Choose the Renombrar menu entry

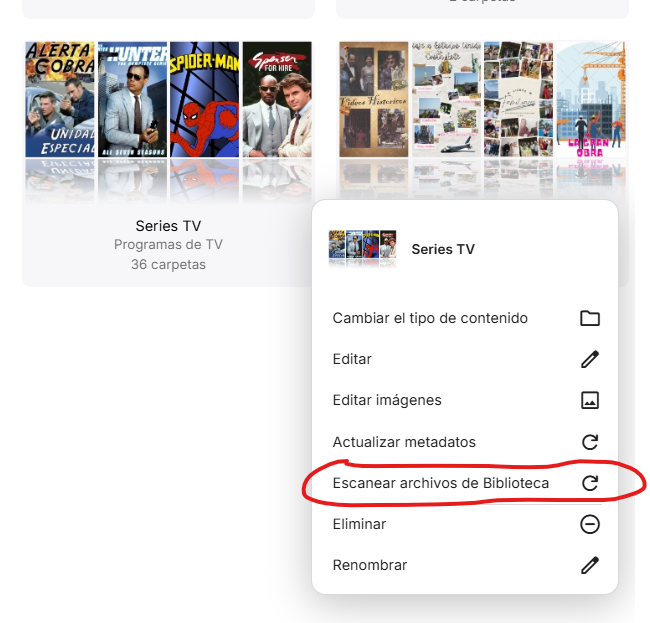(370, 565)
